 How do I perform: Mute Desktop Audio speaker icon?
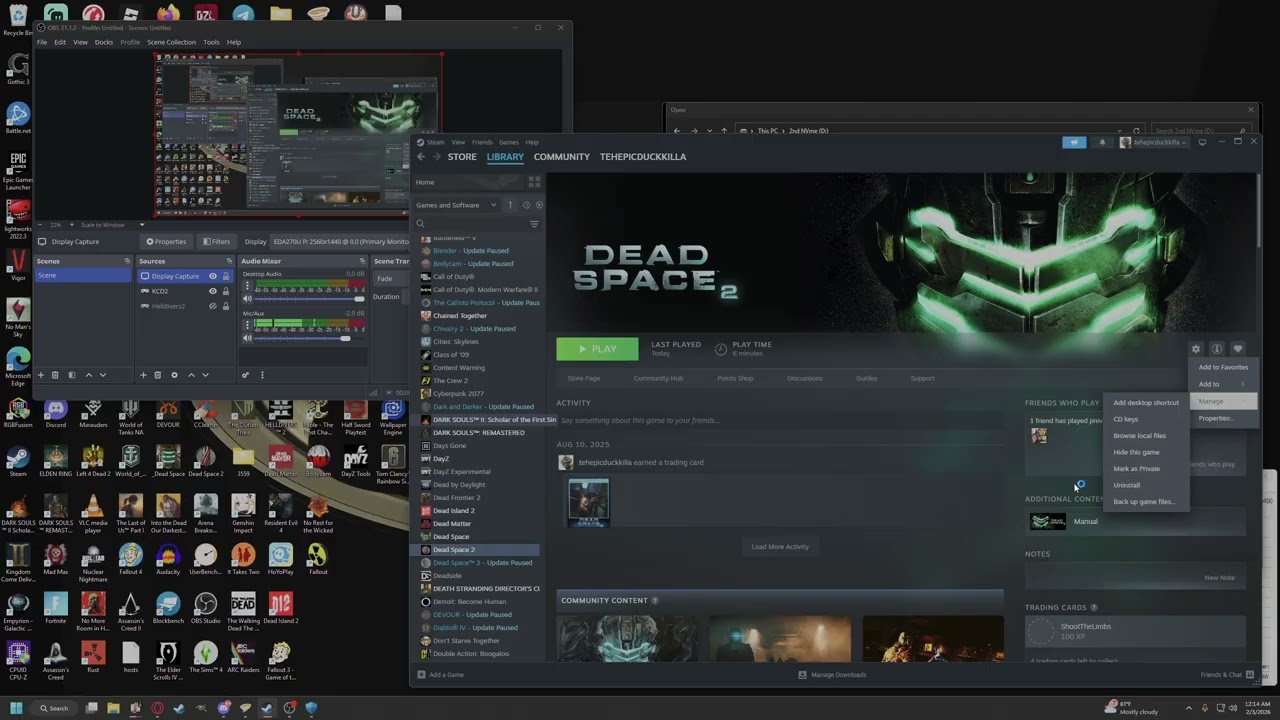click(x=247, y=299)
